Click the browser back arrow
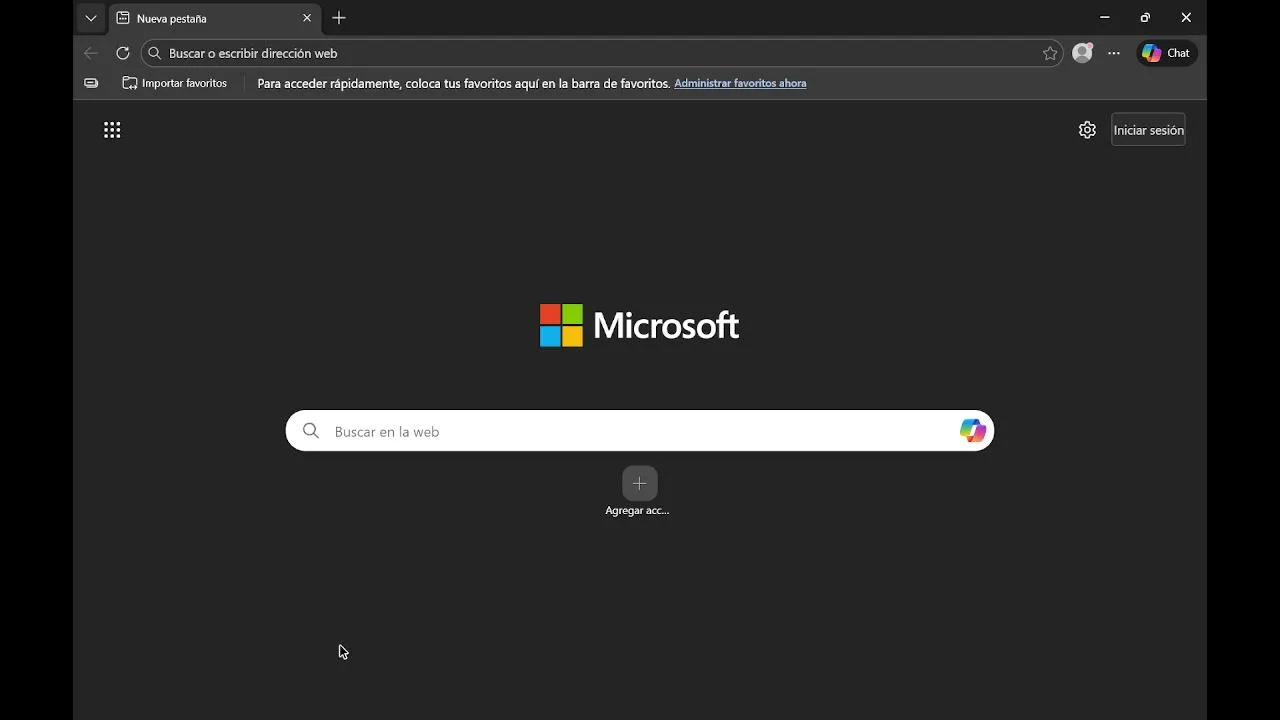The width and height of the screenshot is (1280, 720). pyautogui.click(x=91, y=53)
